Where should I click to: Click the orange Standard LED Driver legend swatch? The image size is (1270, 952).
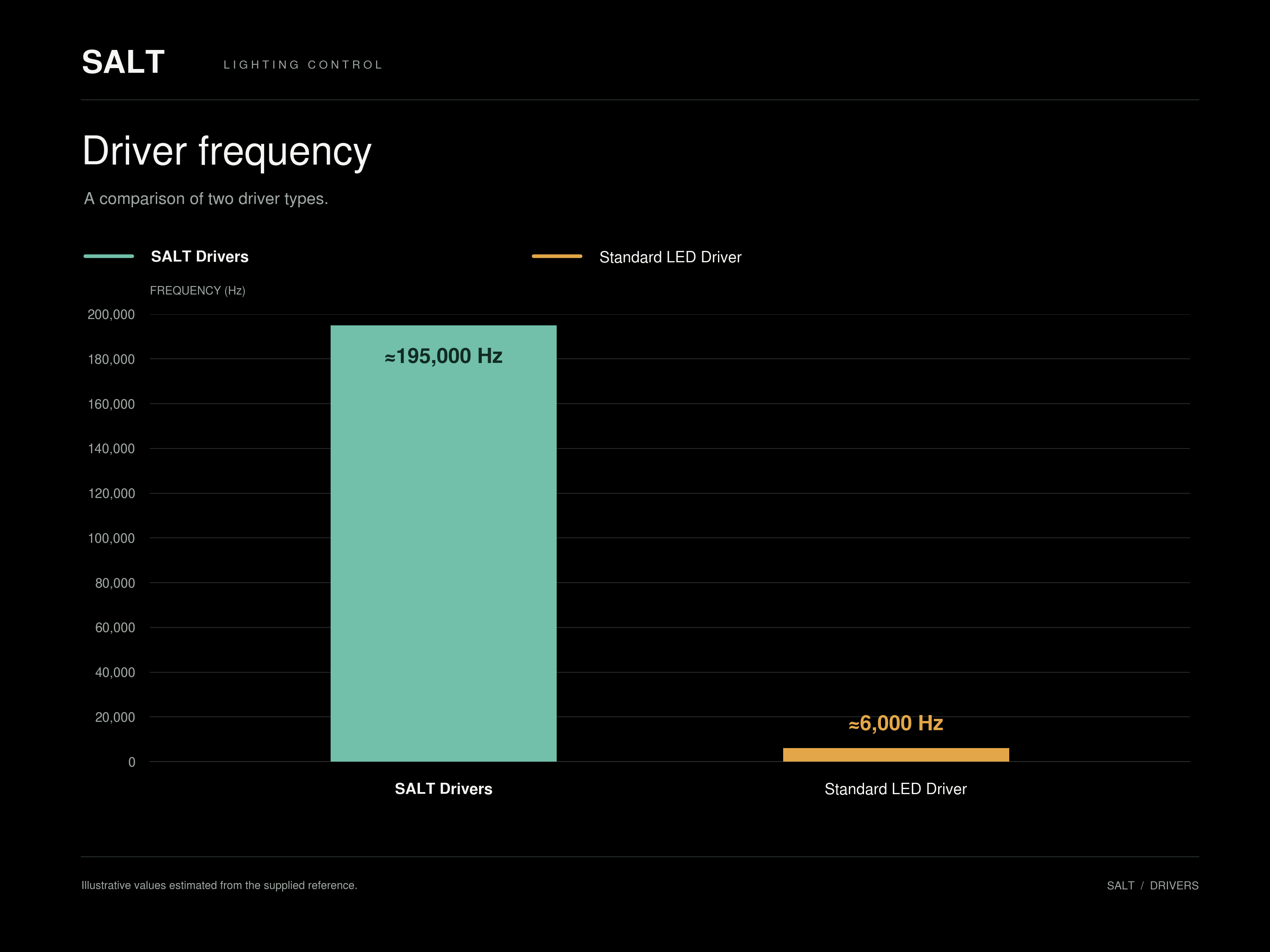557,256
